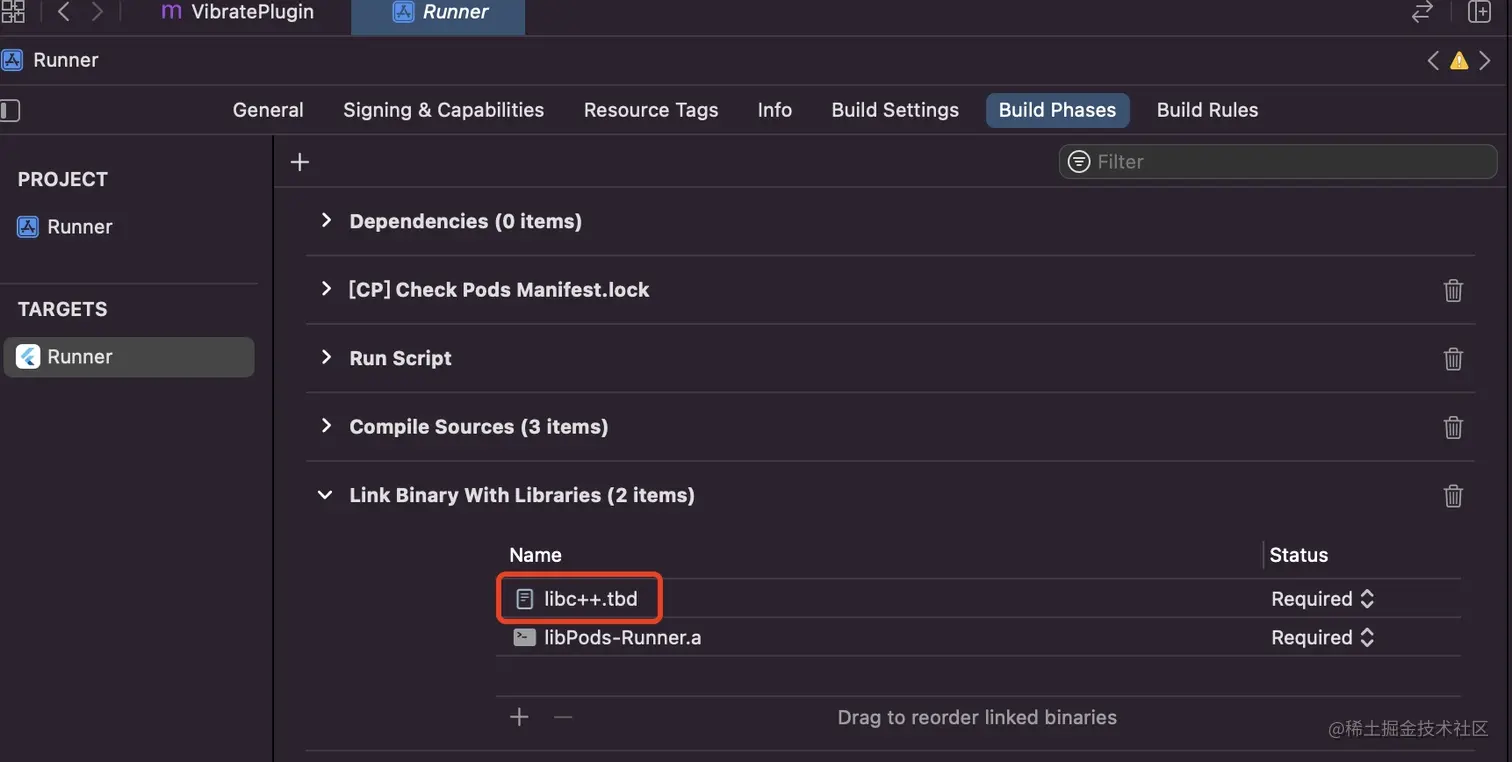
Task: Delete the Check Pods Manifest.lock phase
Action: click(x=1453, y=290)
